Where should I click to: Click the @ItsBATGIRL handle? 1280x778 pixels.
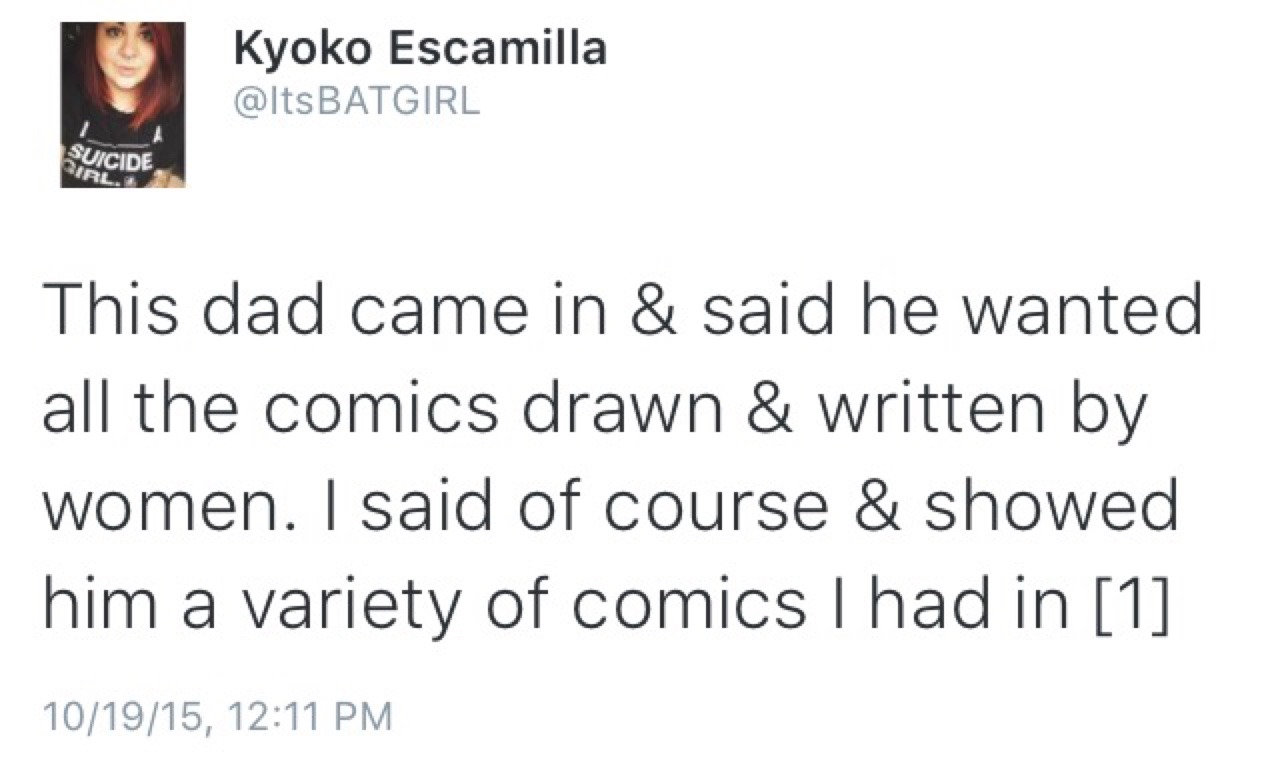(x=356, y=101)
